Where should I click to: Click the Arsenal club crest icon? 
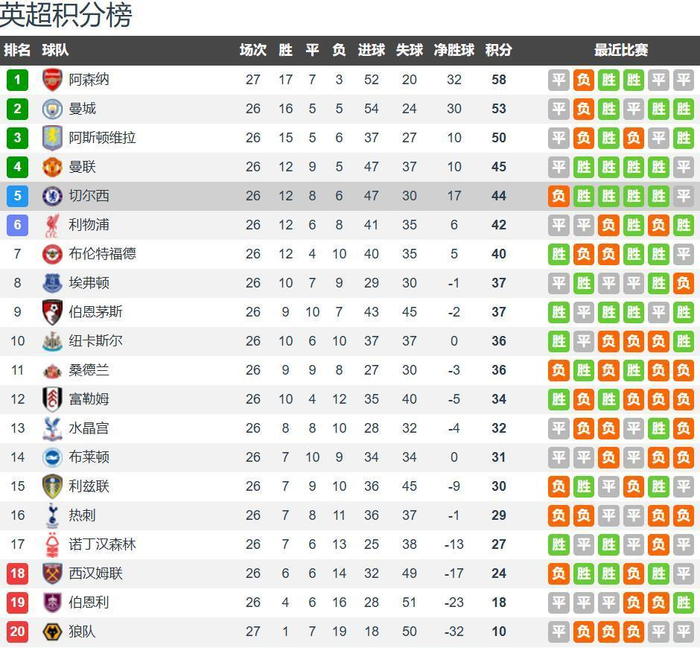[52, 80]
